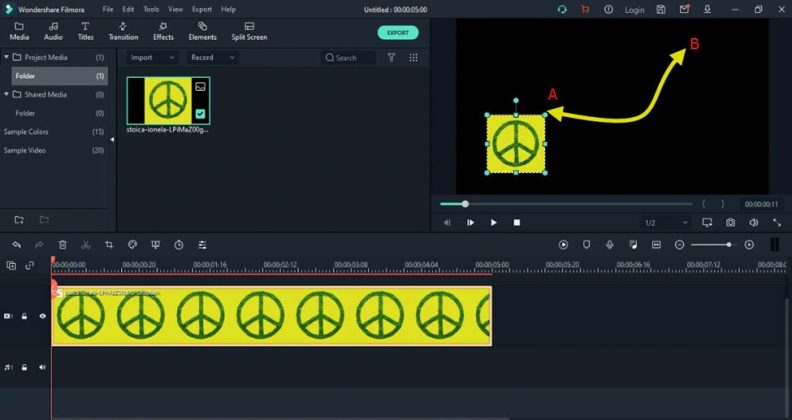Select the peace sign media thumbnail
This screenshot has width=792, height=420.
(168, 100)
